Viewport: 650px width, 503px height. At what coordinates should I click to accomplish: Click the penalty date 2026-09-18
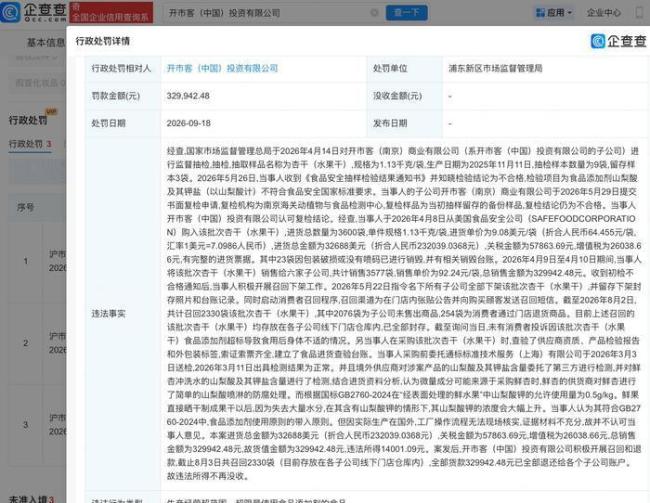pyautogui.click(x=189, y=123)
